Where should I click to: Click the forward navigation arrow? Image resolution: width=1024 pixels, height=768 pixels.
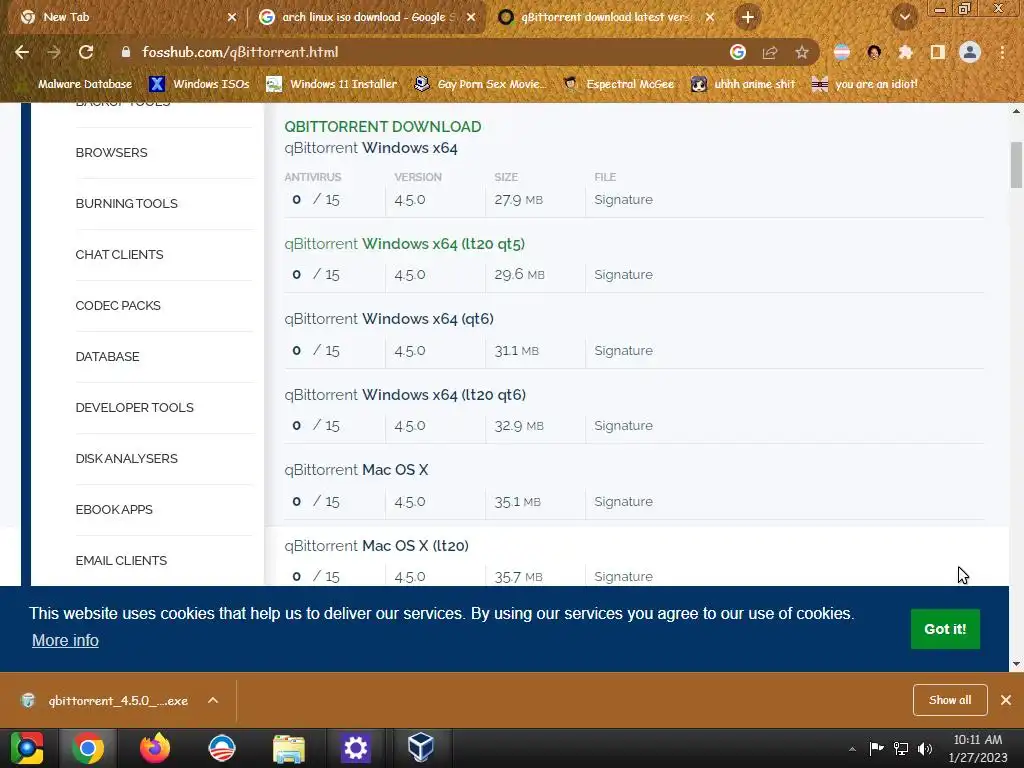[x=54, y=52]
